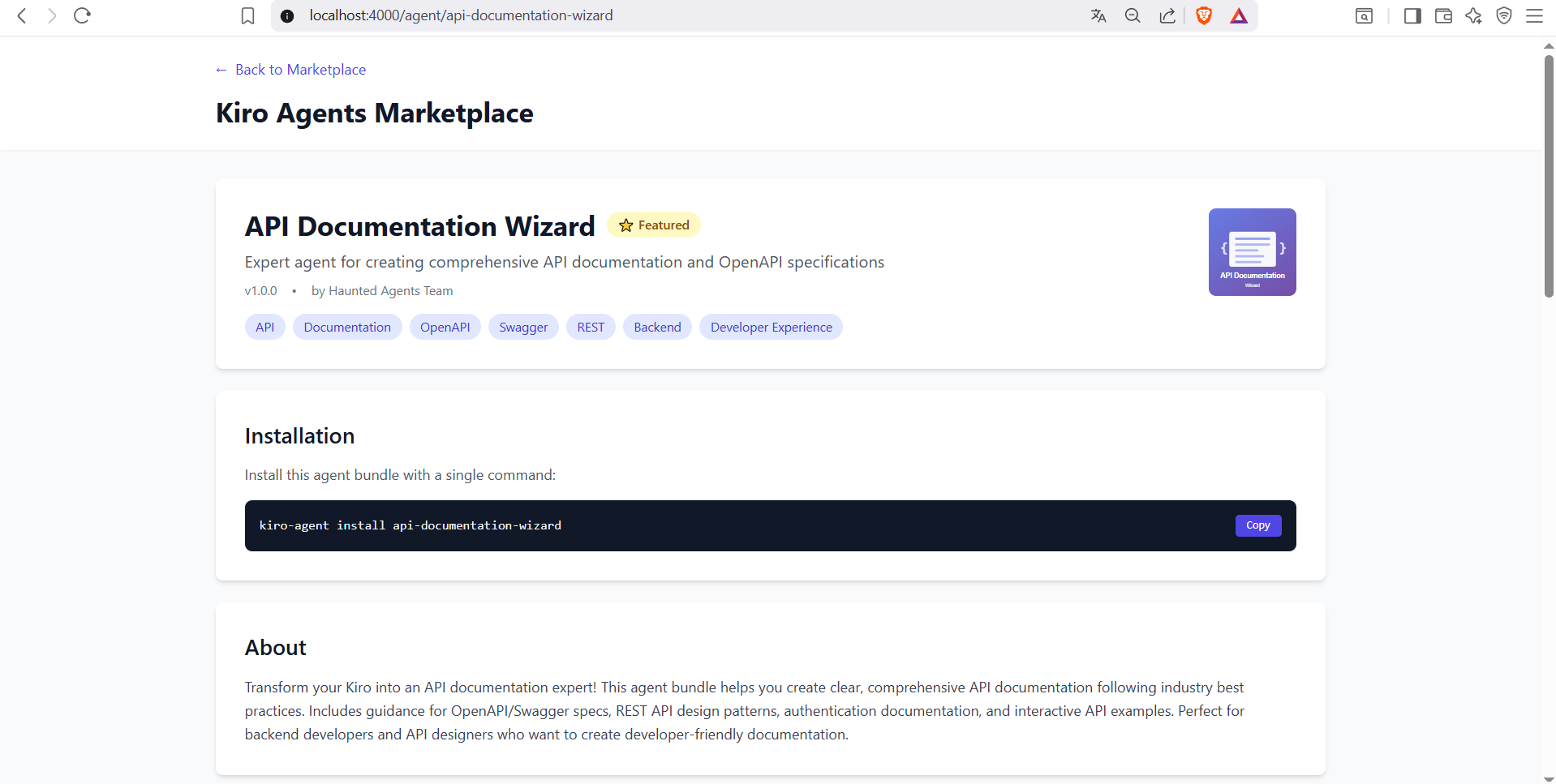This screenshot has width=1556, height=784.
Task: Click the kiro-agent install command text
Action: (x=410, y=525)
